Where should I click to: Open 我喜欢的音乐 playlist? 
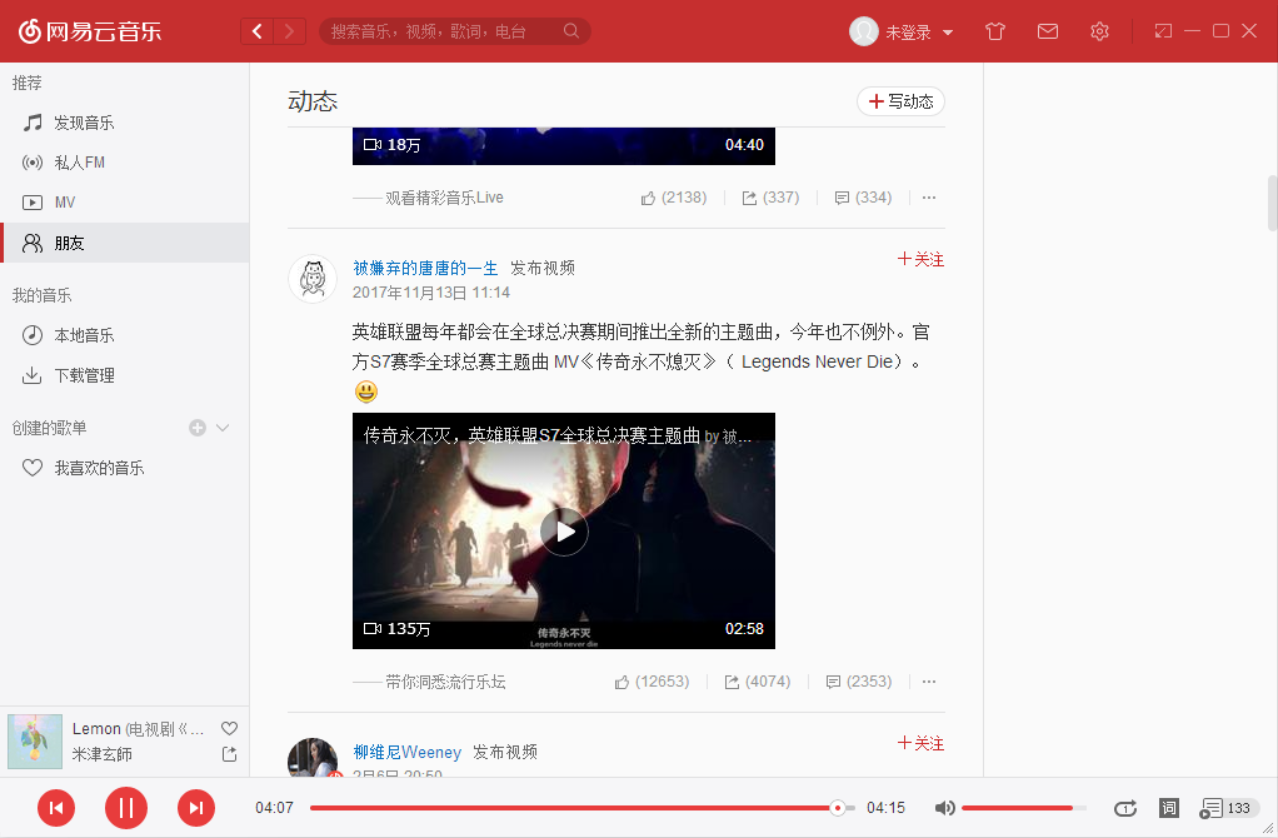tap(124, 468)
